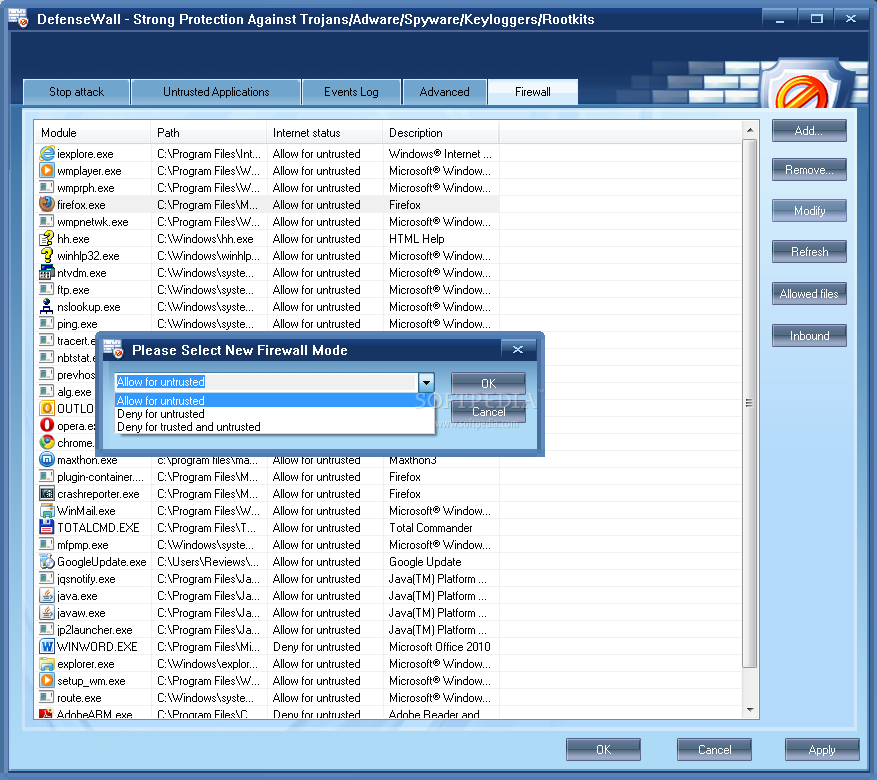Choose 'Allow for untrusted' in dropdown list
This screenshot has width=877, height=780.
[x=274, y=400]
